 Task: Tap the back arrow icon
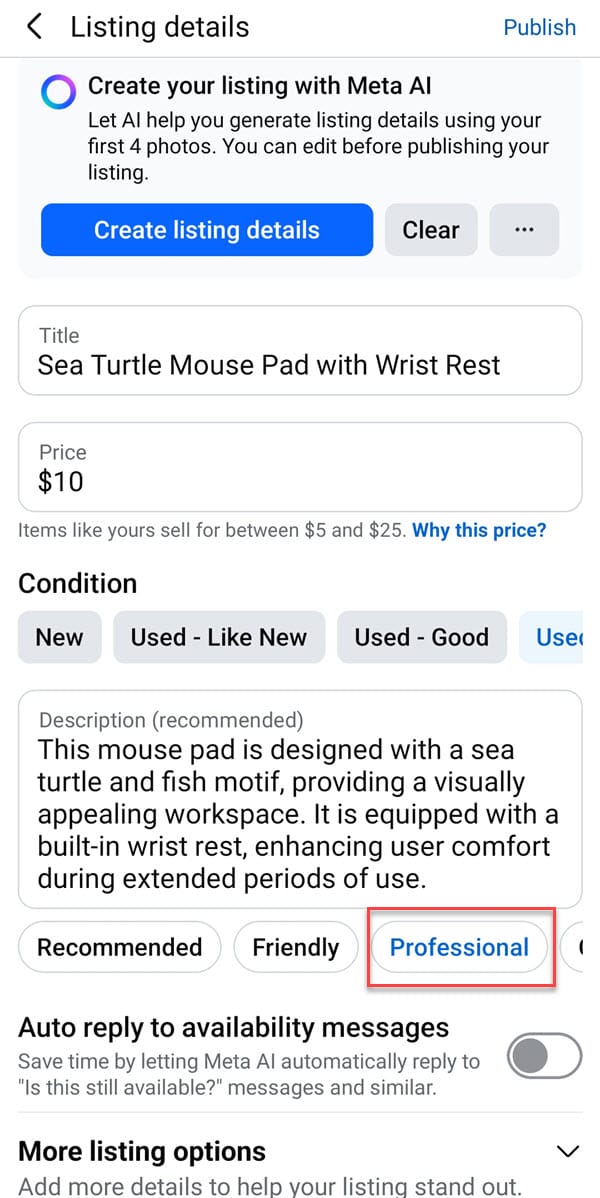pyautogui.click(x=35, y=27)
